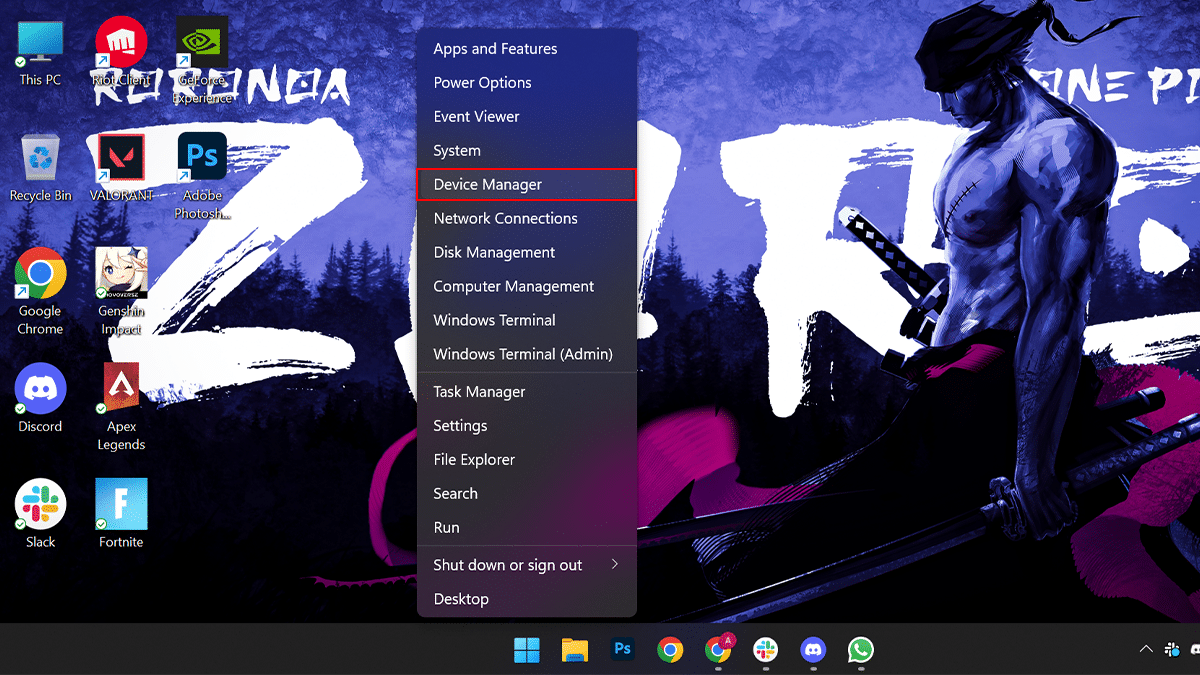Show hidden system tray icons
The image size is (1200, 675).
tap(1146, 650)
